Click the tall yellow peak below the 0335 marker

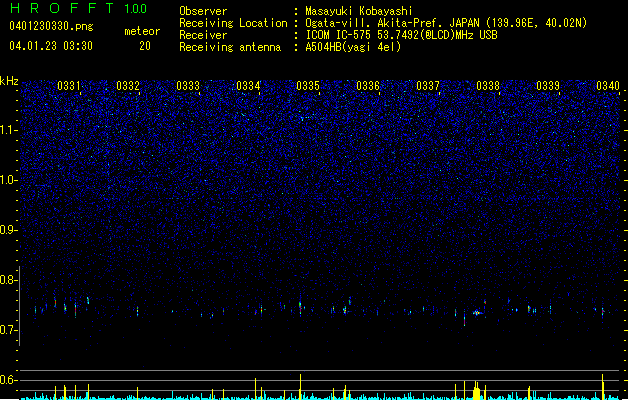coord(300,387)
